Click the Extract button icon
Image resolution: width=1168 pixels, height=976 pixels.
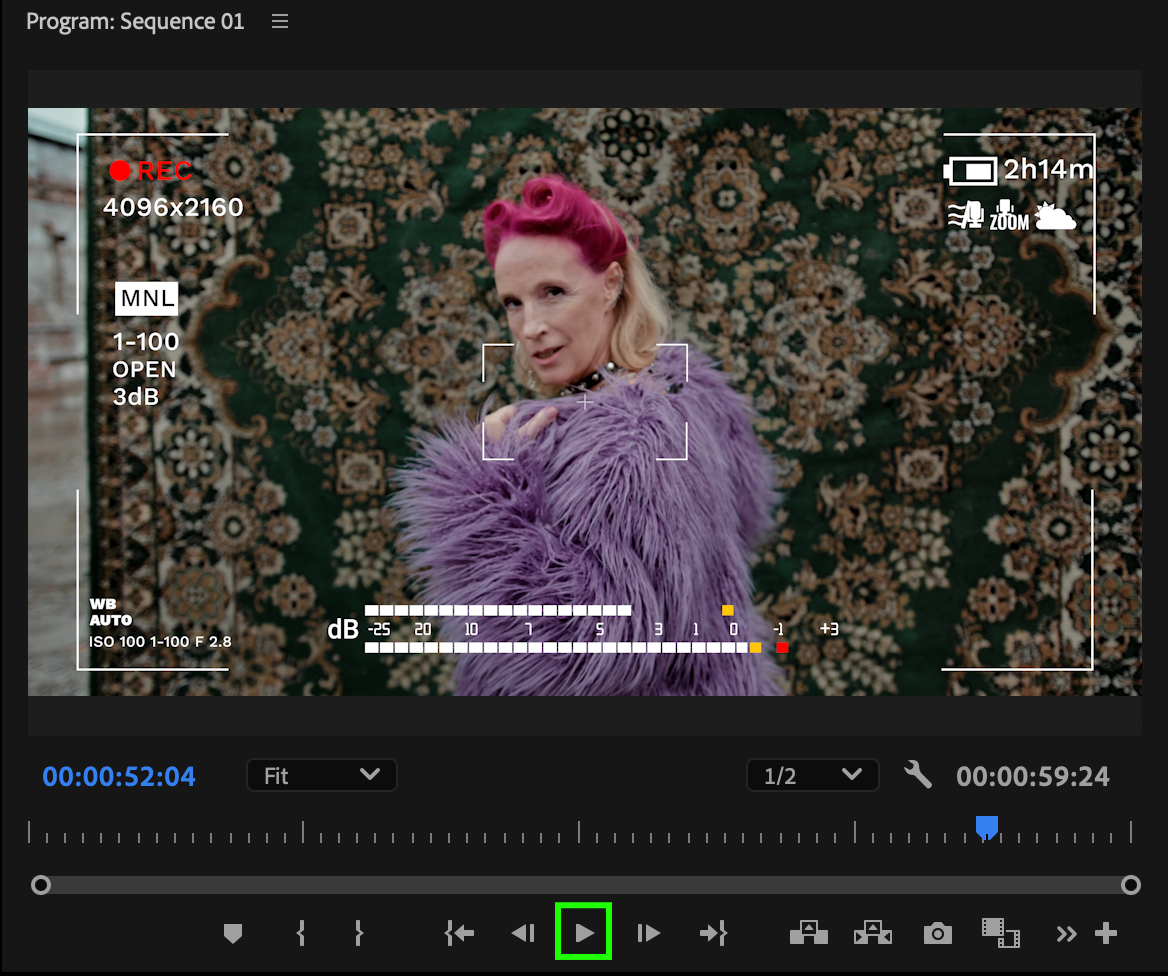click(872, 934)
